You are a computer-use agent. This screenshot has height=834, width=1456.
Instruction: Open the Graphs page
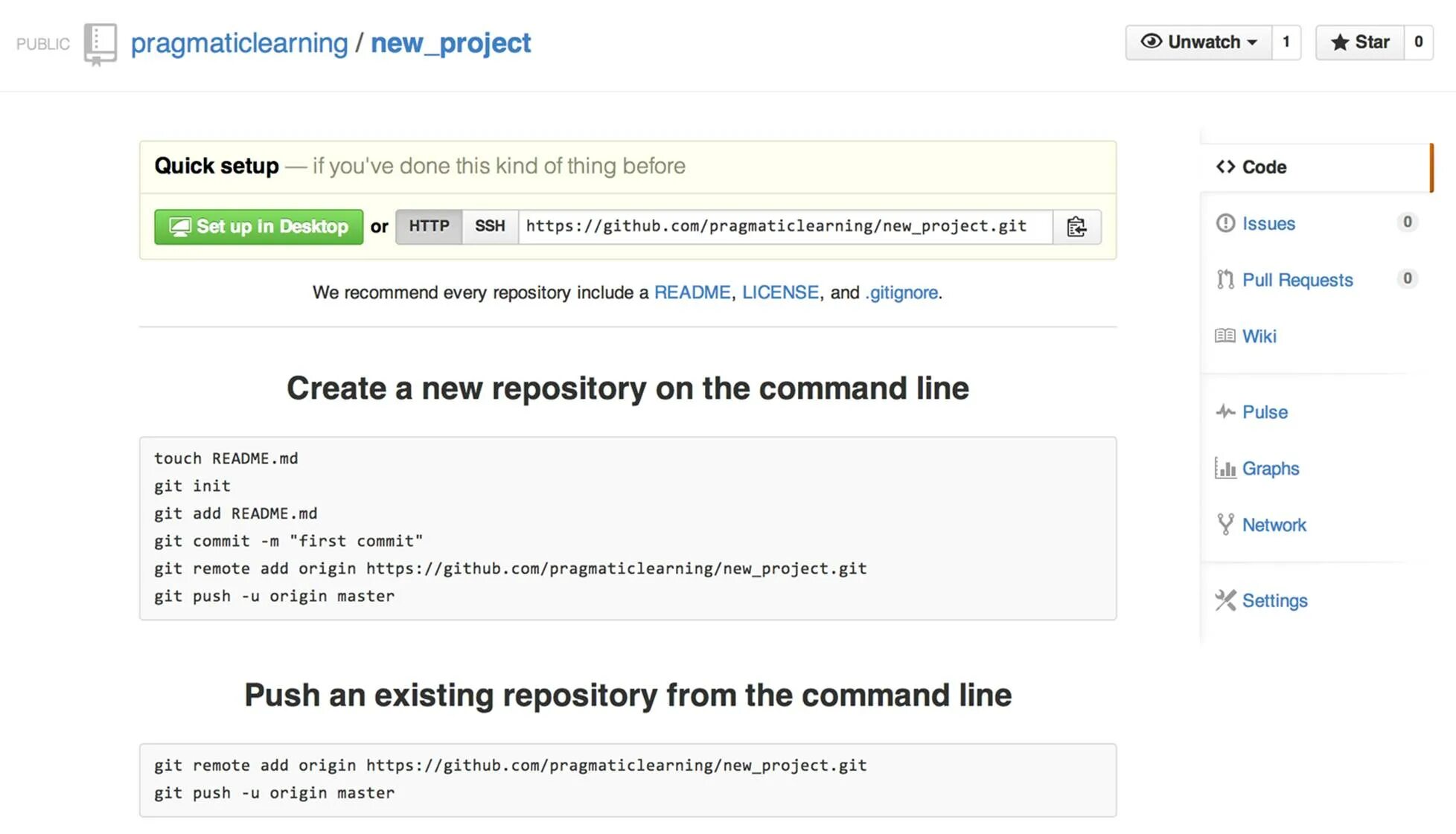[1271, 469]
